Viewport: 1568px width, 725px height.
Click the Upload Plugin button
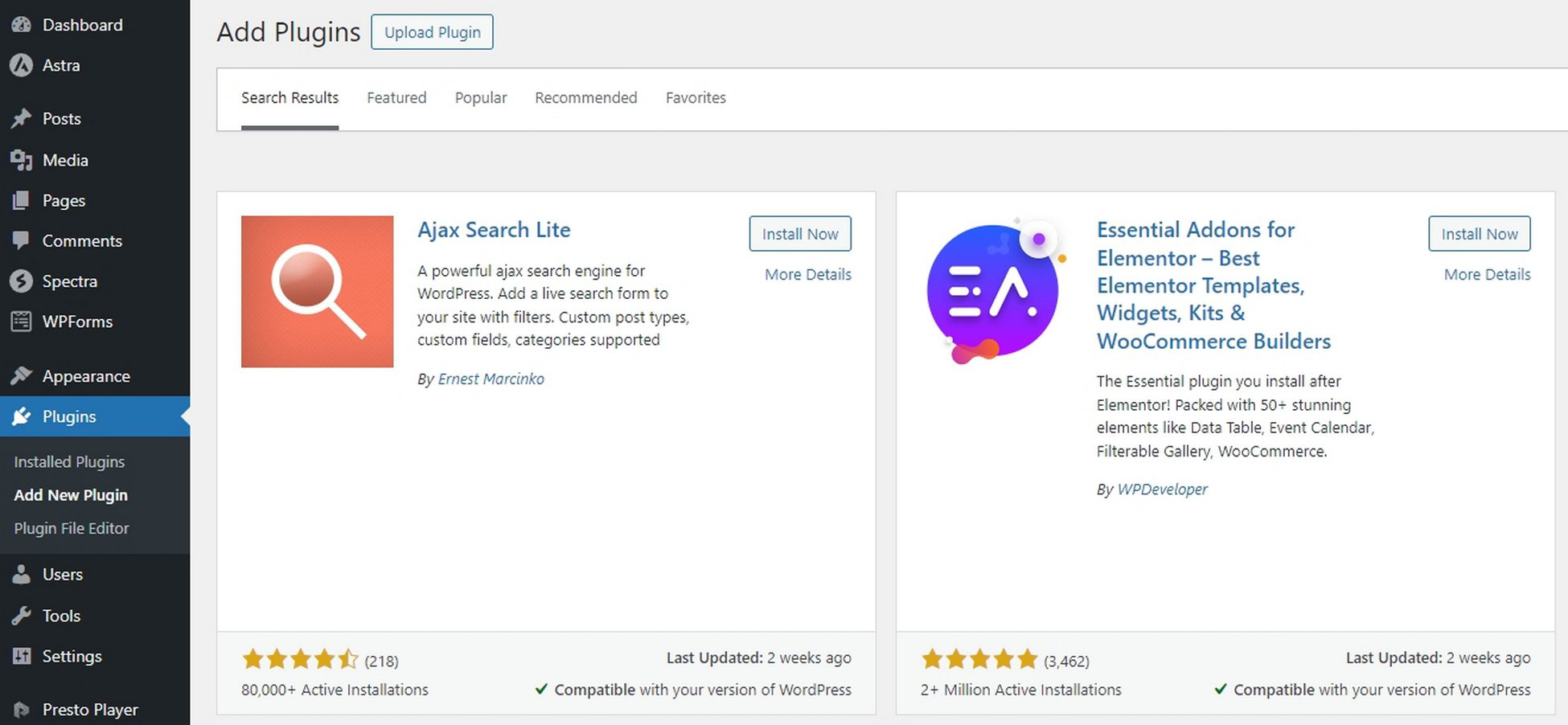pos(432,32)
